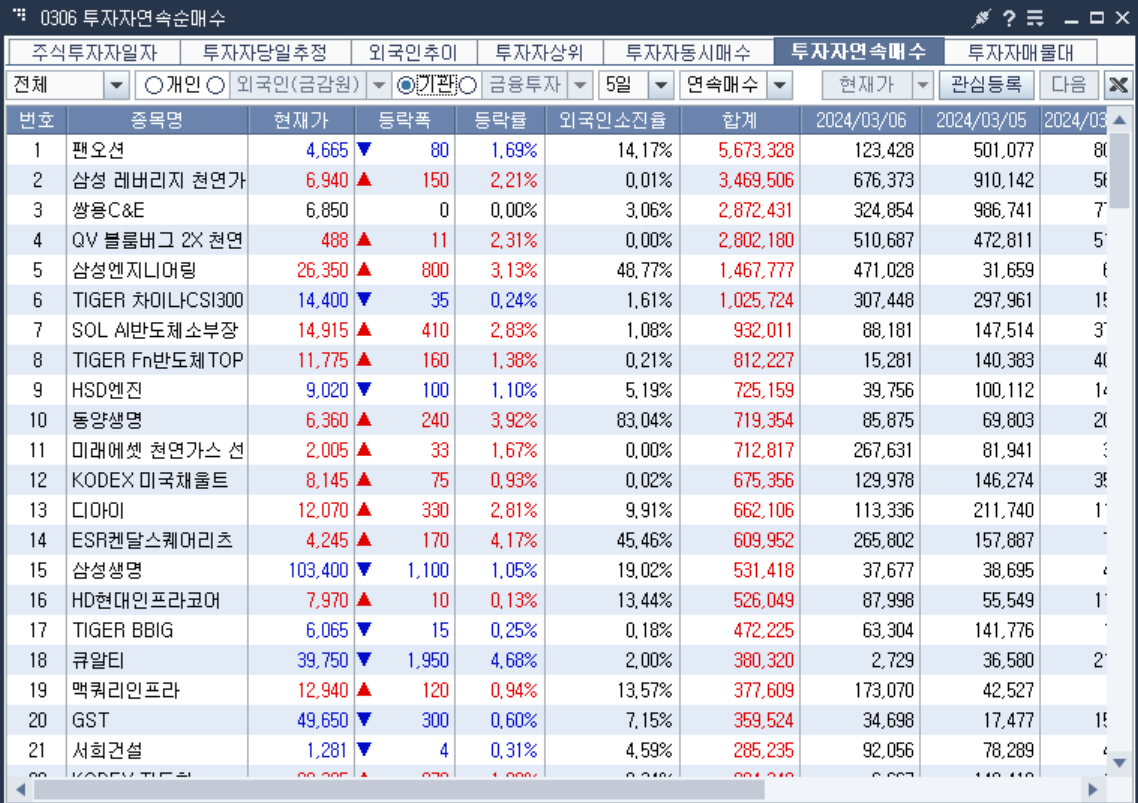Screen dimensions: 1138x803
Task: Select ESR켄달스퀘어리츠 stock name
Action: coord(152,540)
